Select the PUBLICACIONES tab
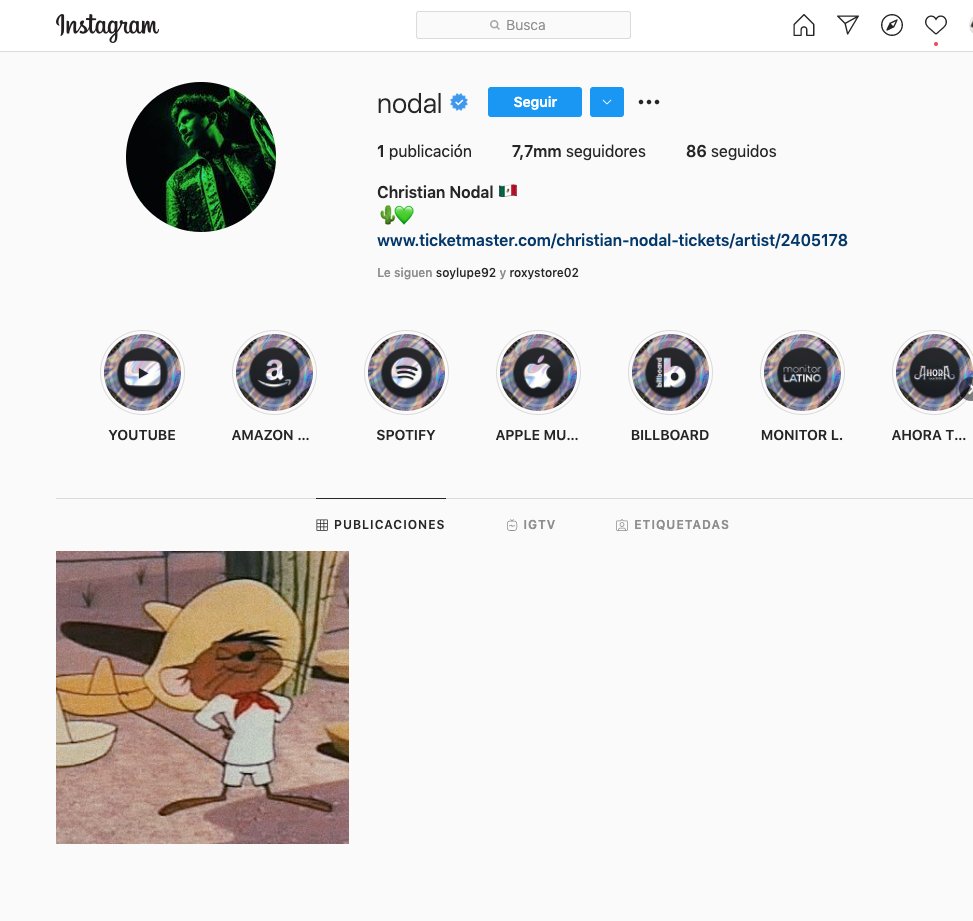The width and height of the screenshot is (973, 921). click(380, 524)
